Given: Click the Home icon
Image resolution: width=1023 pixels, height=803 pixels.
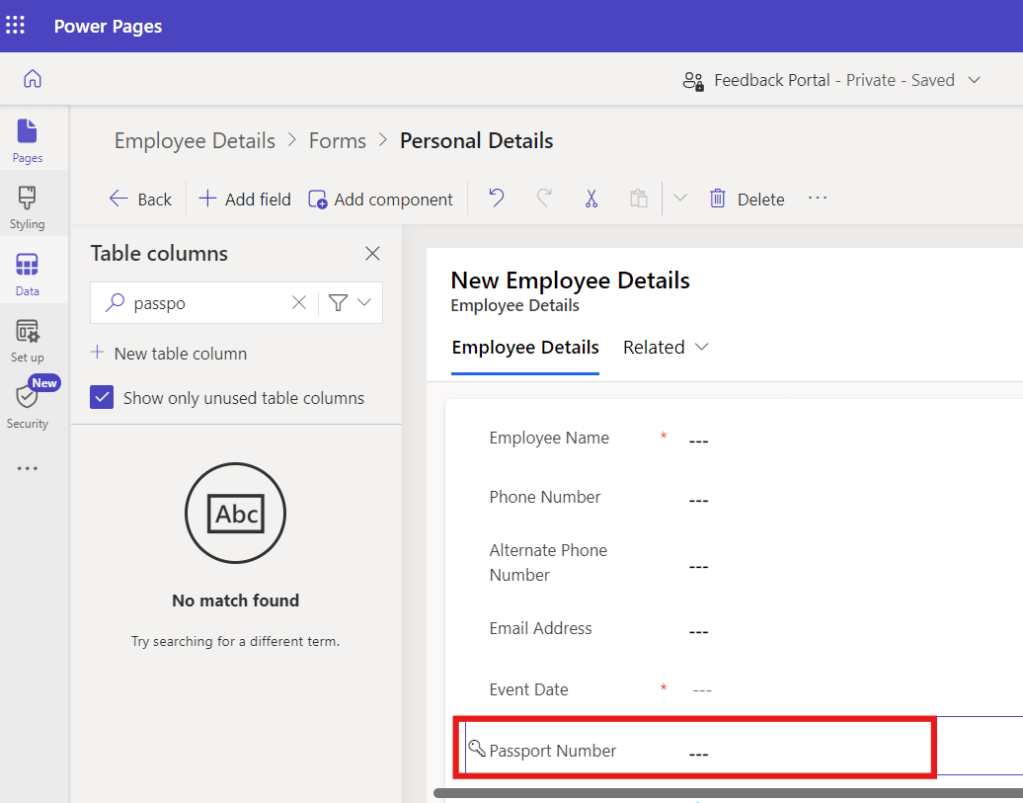Looking at the screenshot, I should tap(33, 79).
